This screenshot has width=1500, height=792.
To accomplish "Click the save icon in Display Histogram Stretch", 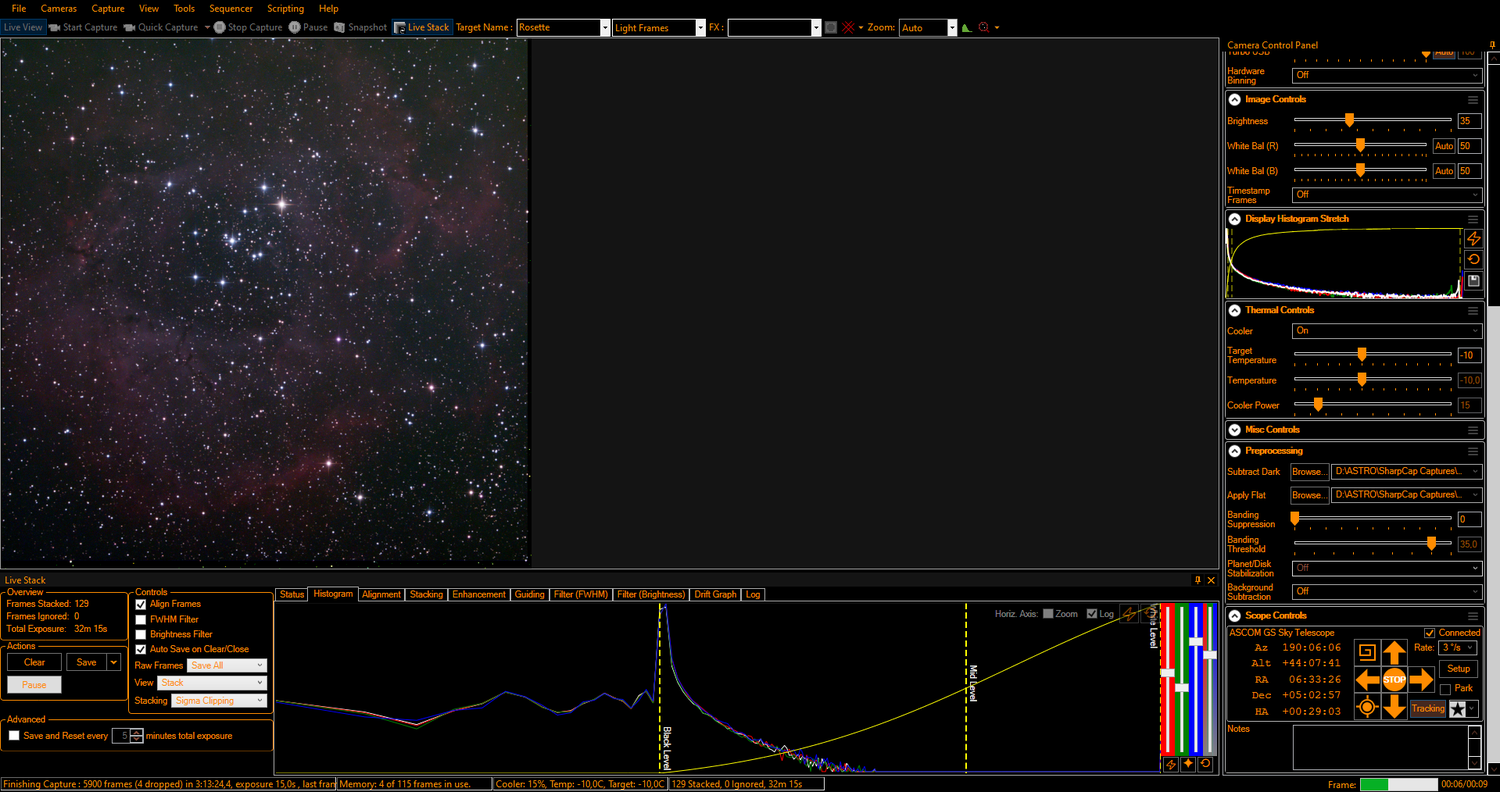I will tap(1473, 281).
